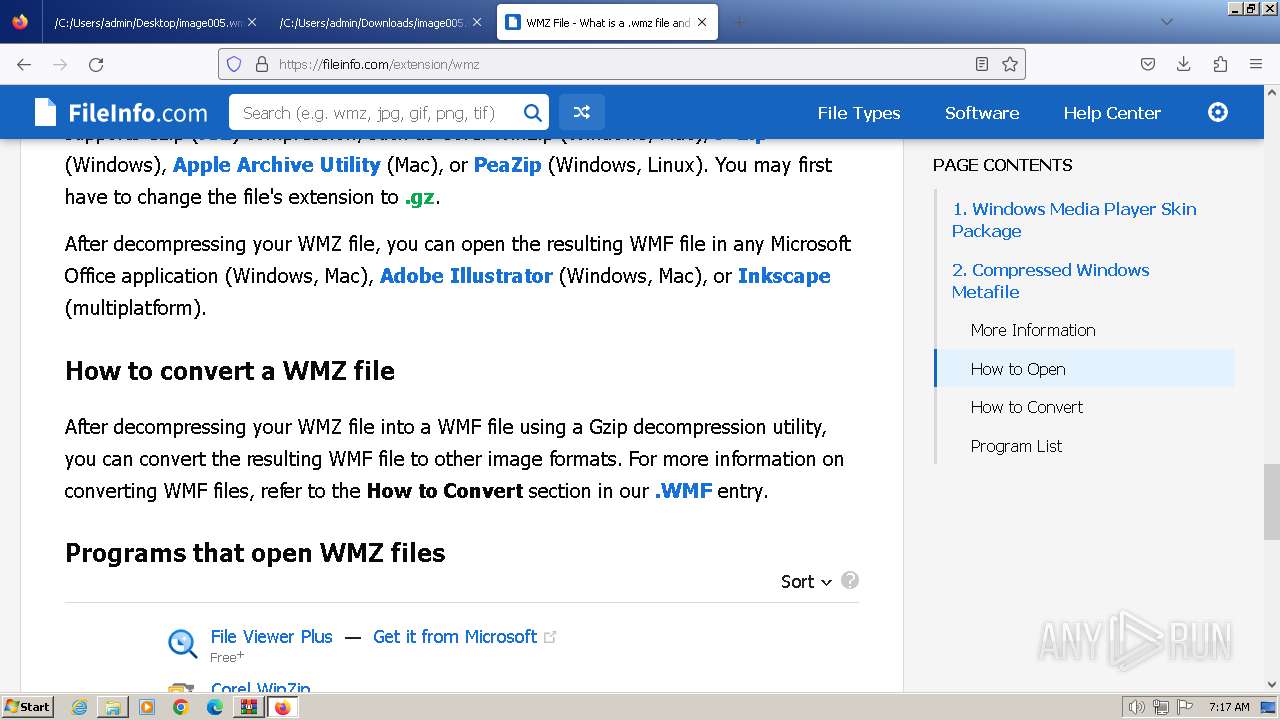Viewport: 1280px width, 720px height.
Task: Click the Firefox URL address bar
Action: point(620,64)
